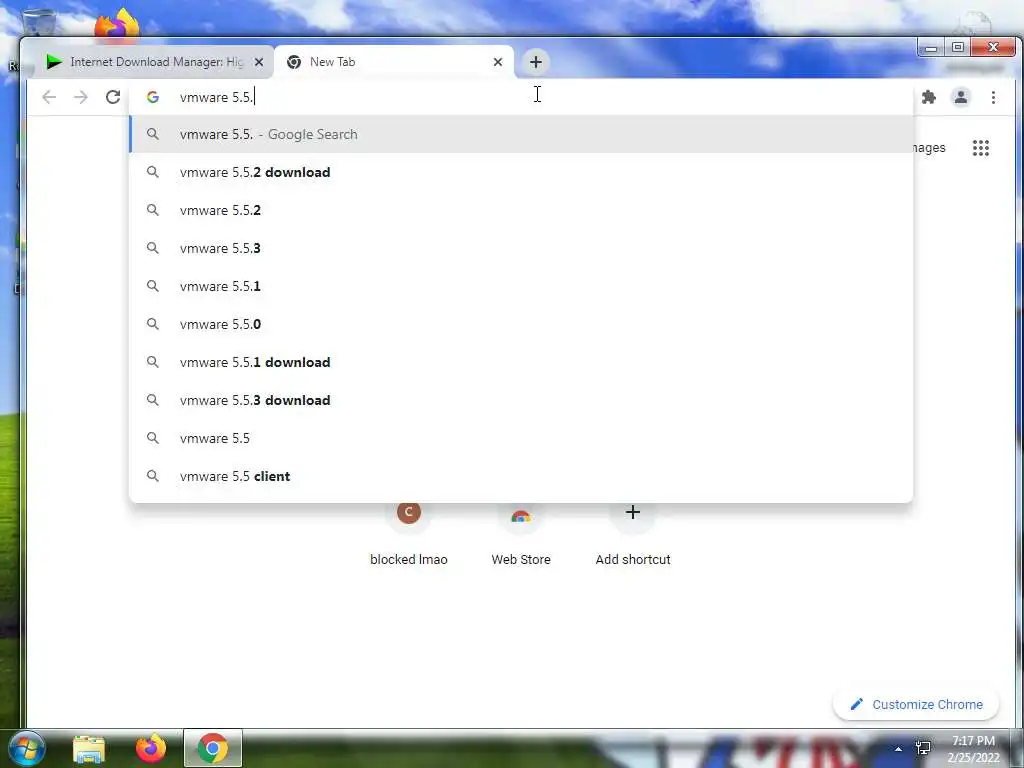Click the search icon beside 'vmware 5.5.0'
The width and height of the screenshot is (1024, 768).
[x=153, y=324]
